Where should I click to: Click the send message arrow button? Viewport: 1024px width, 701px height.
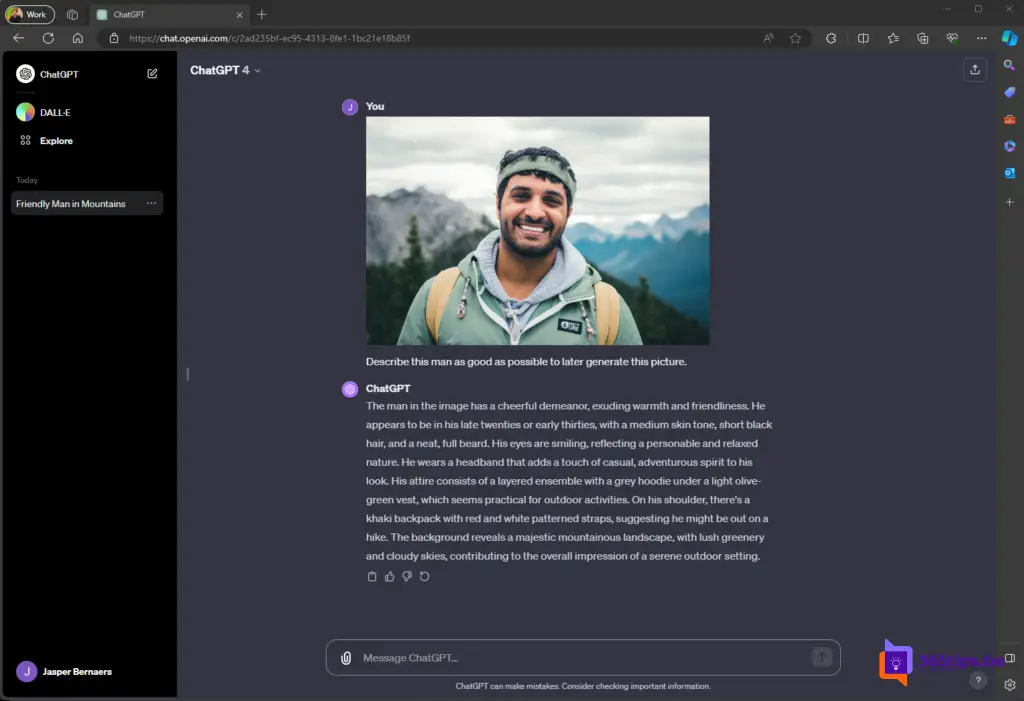tap(822, 657)
